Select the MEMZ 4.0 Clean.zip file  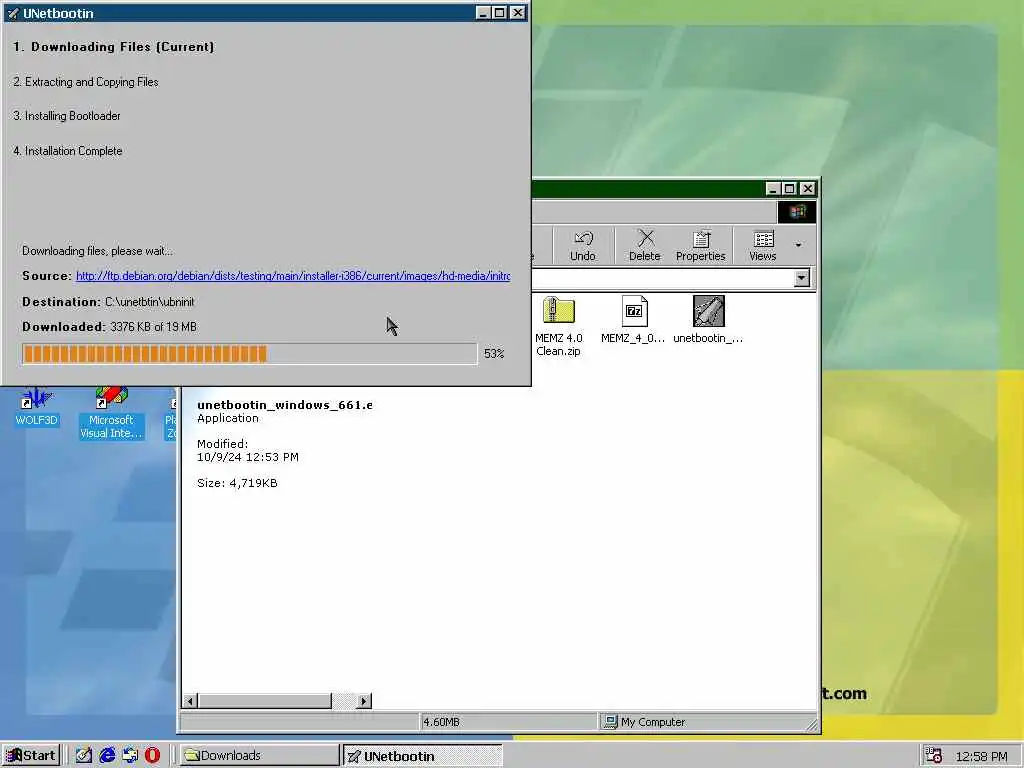(558, 327)
